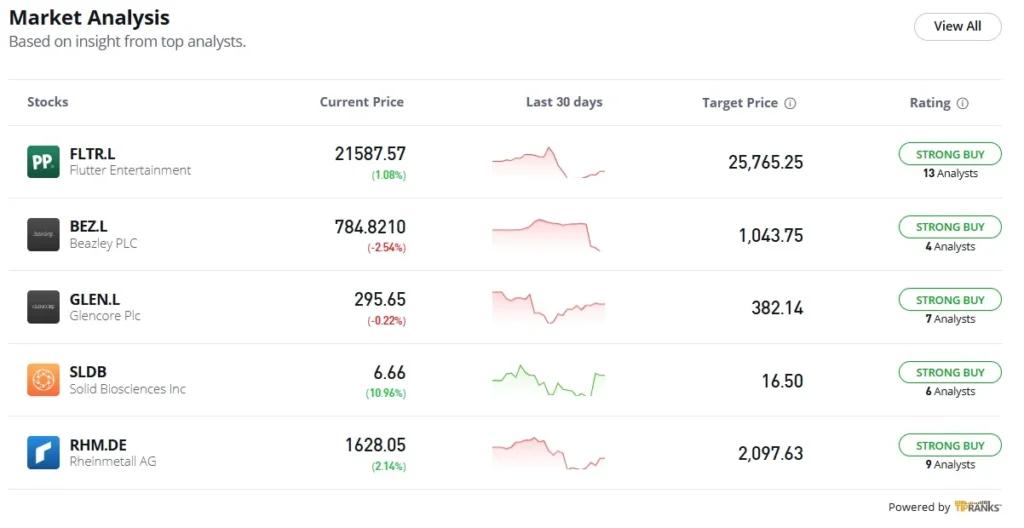Select the GLEN.L ticker symbol
This screenshot has height=528, width=1024.
[95, 299]
